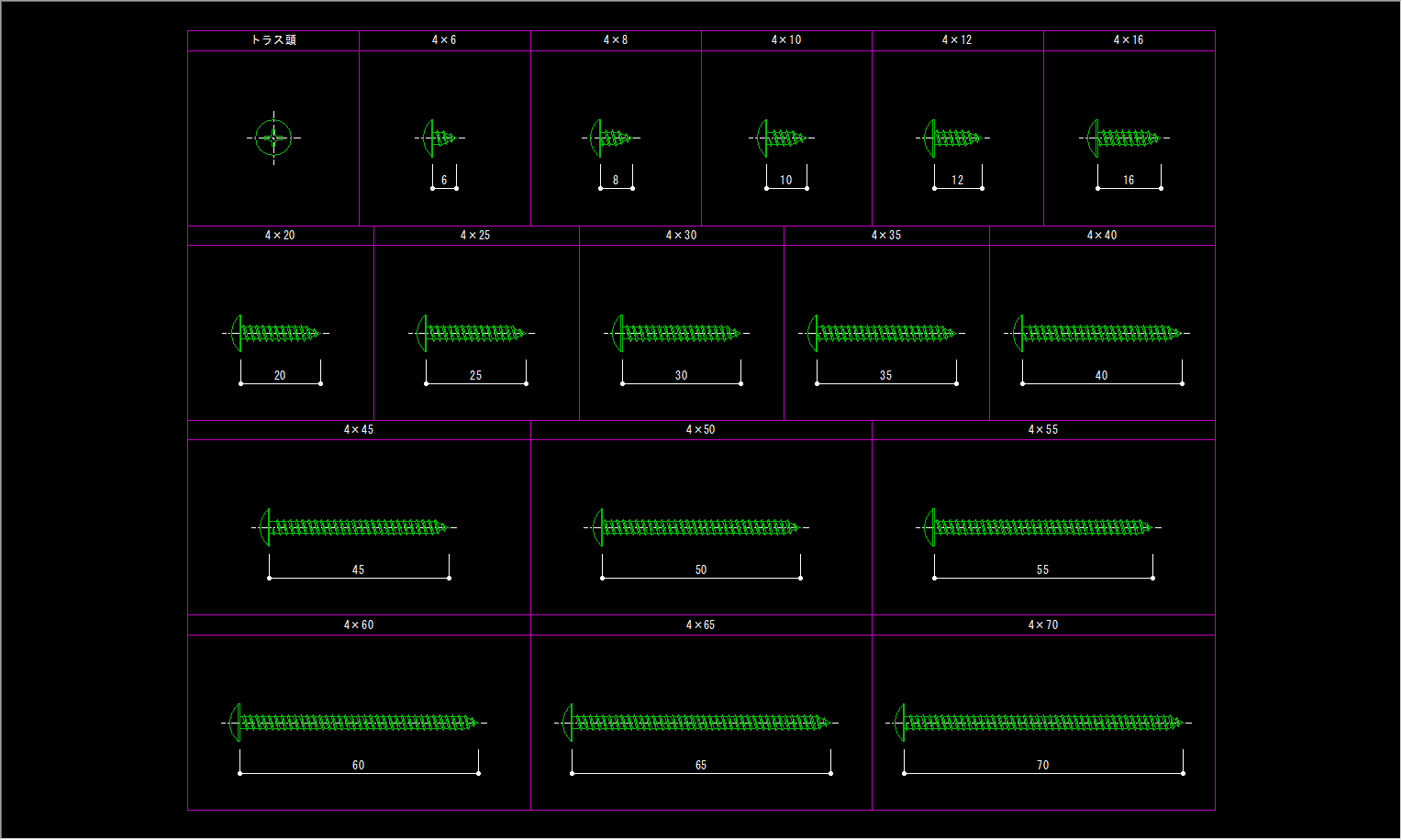Click the 4×55 header label
1402x840 pixels.
pos(1043,430)
